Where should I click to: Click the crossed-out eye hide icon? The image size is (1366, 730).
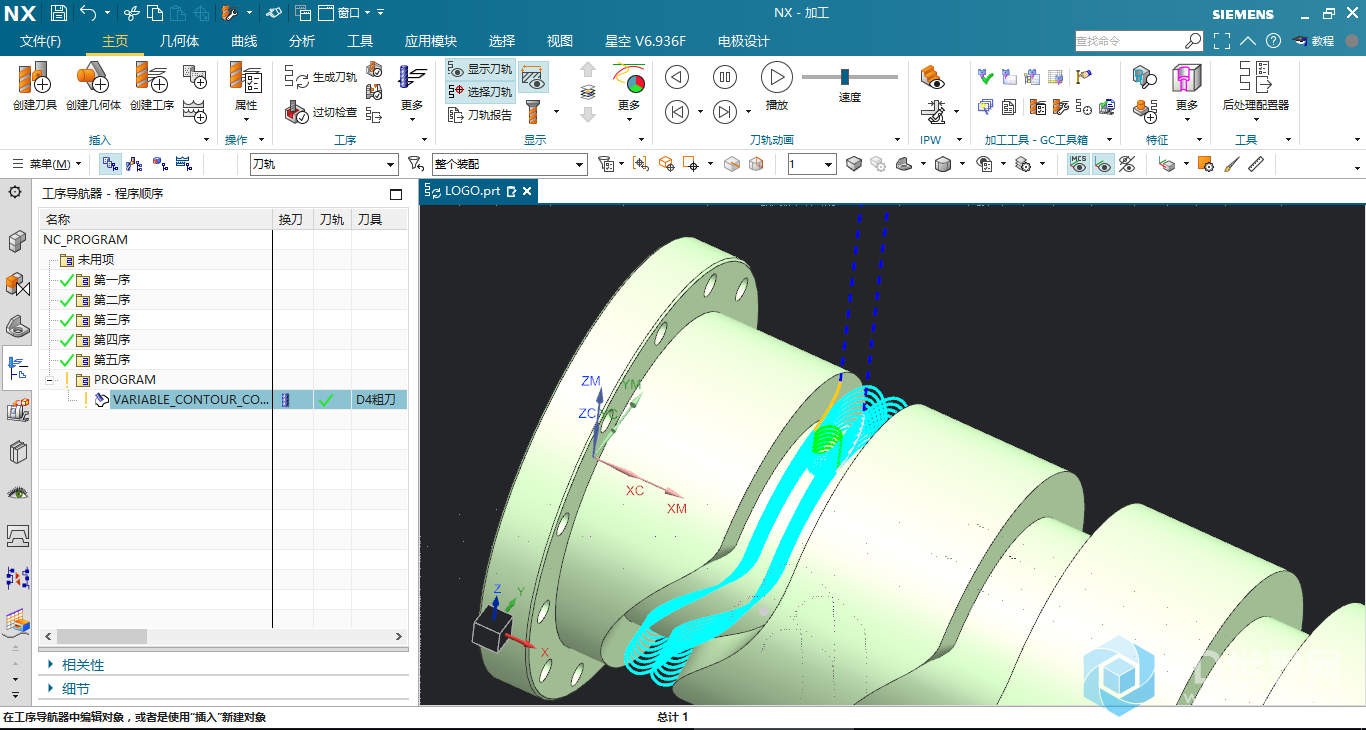[1127, 164]
